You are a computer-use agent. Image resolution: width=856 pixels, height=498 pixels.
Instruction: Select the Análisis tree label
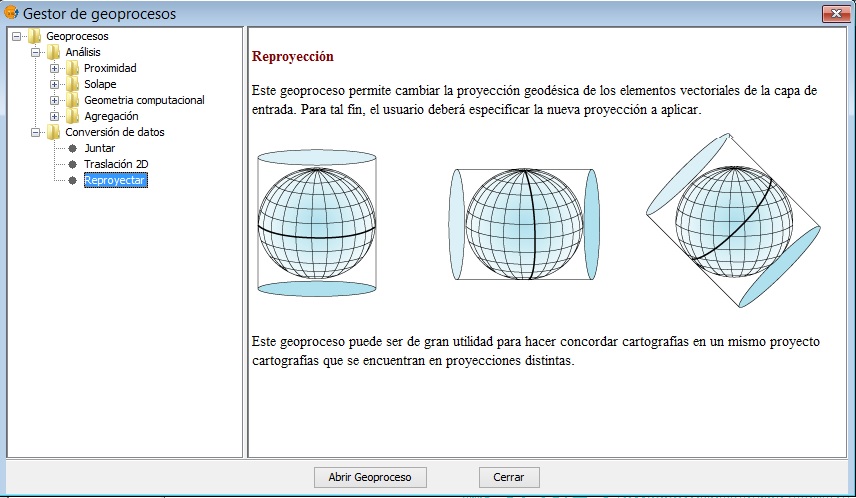coord(83,52)
